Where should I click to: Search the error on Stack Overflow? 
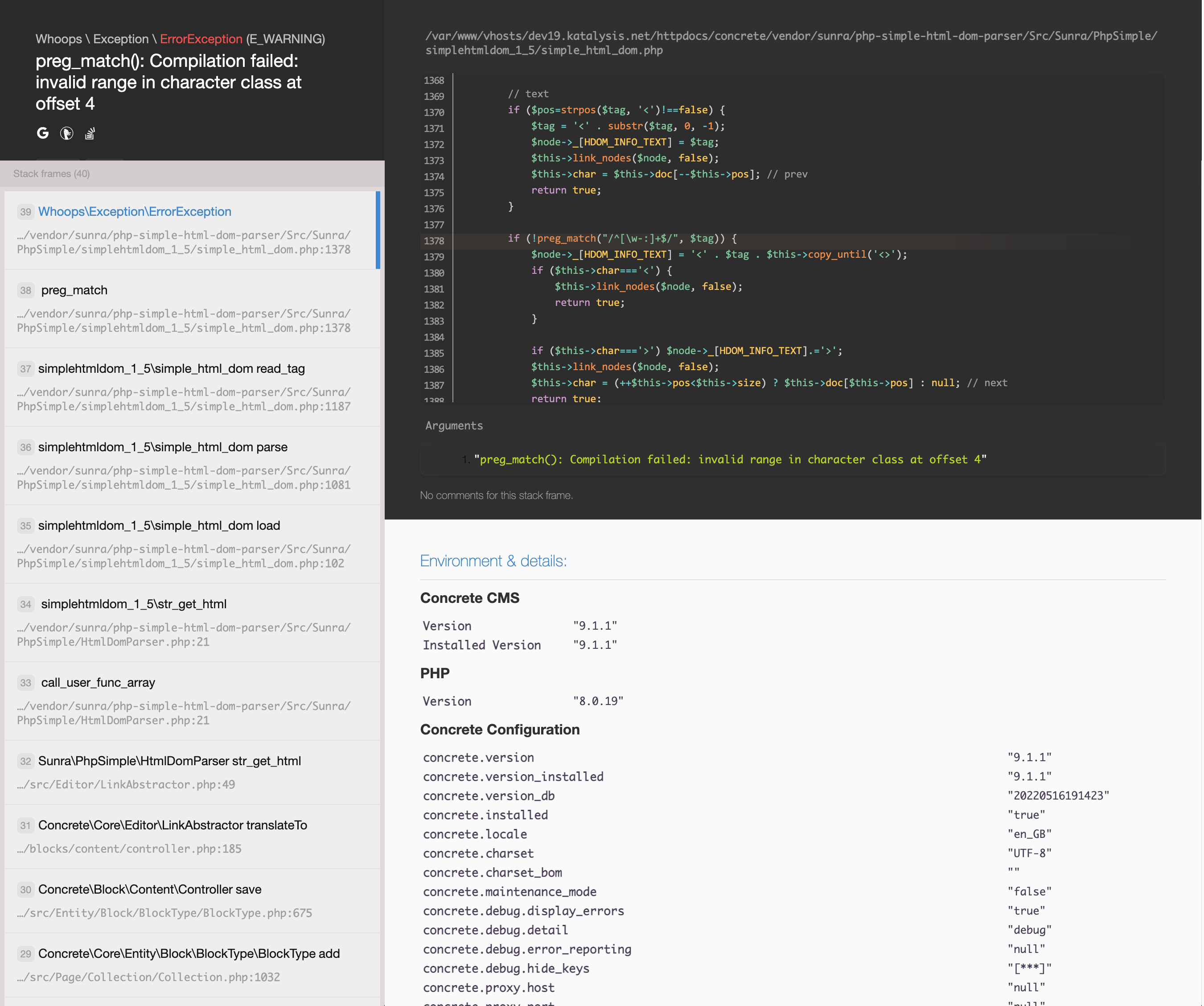point(90,133)
